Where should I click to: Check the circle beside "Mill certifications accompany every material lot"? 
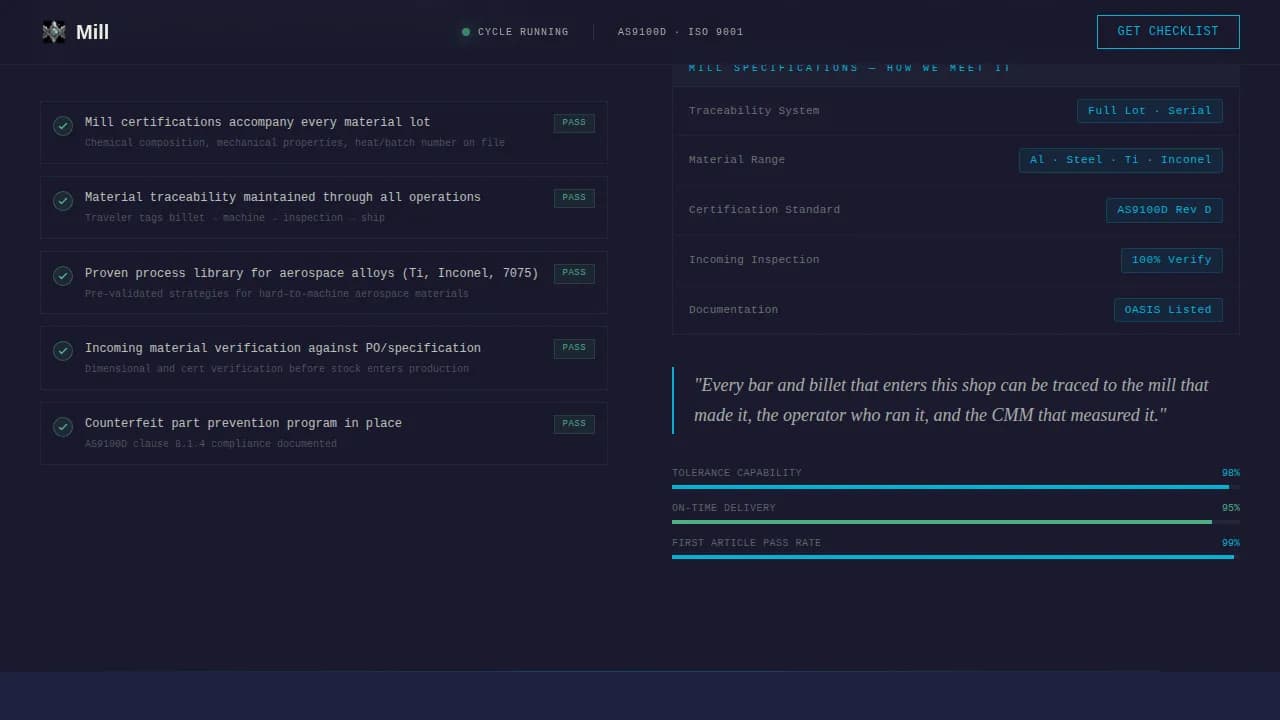click(63, 126)
